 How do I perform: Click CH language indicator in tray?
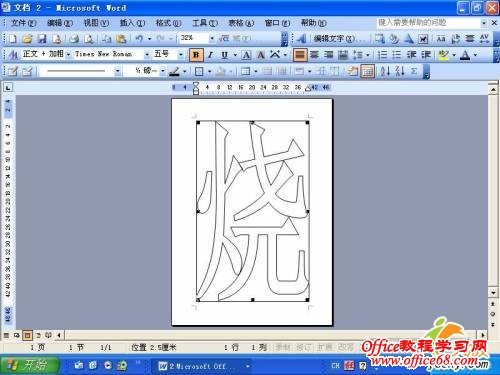point(335,366)
